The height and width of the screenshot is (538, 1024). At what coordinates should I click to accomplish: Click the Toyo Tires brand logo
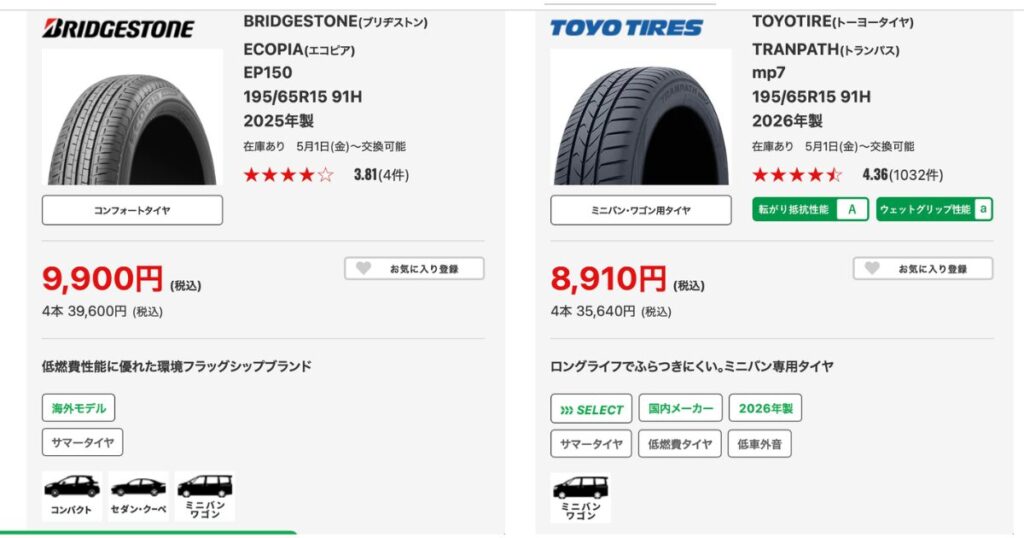[x=626, y=27]
